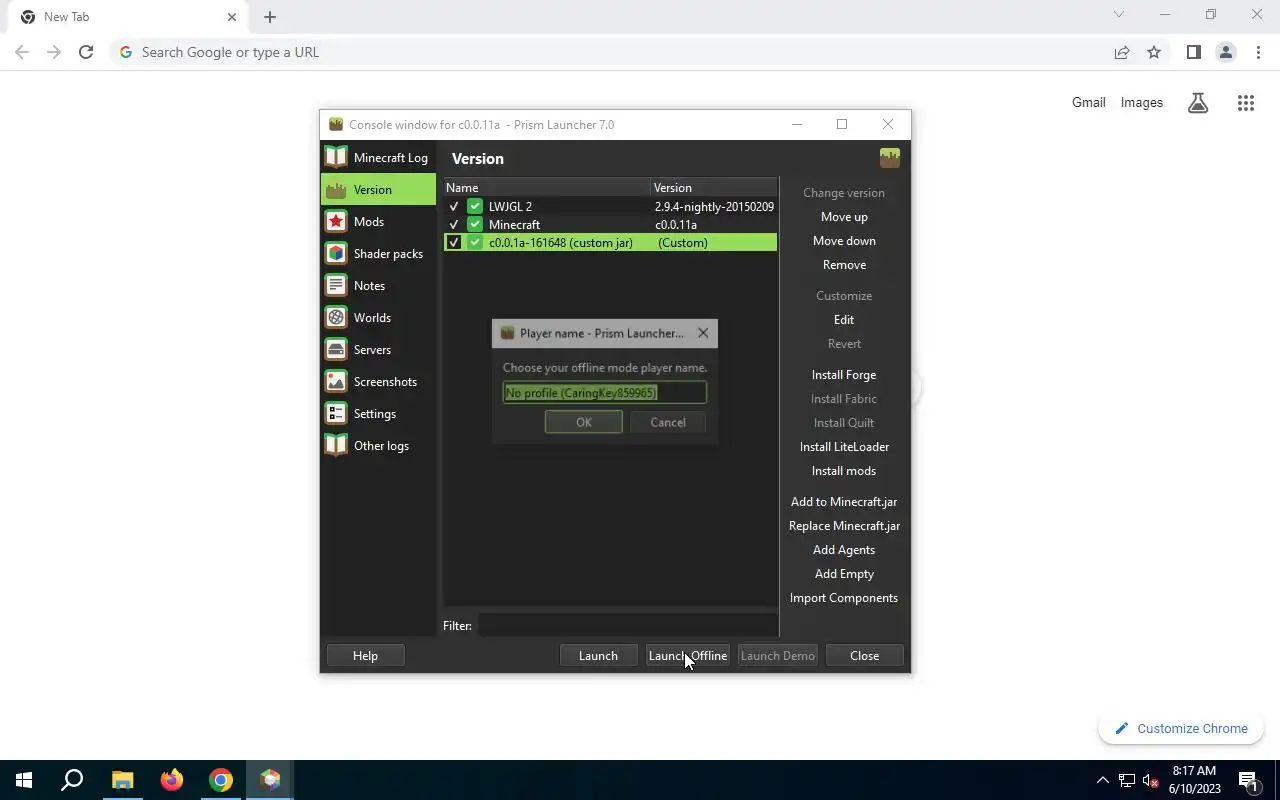Click Import Components button
Image resolution: width=1280 pixels, height=800 pixels.
[844, 598]
